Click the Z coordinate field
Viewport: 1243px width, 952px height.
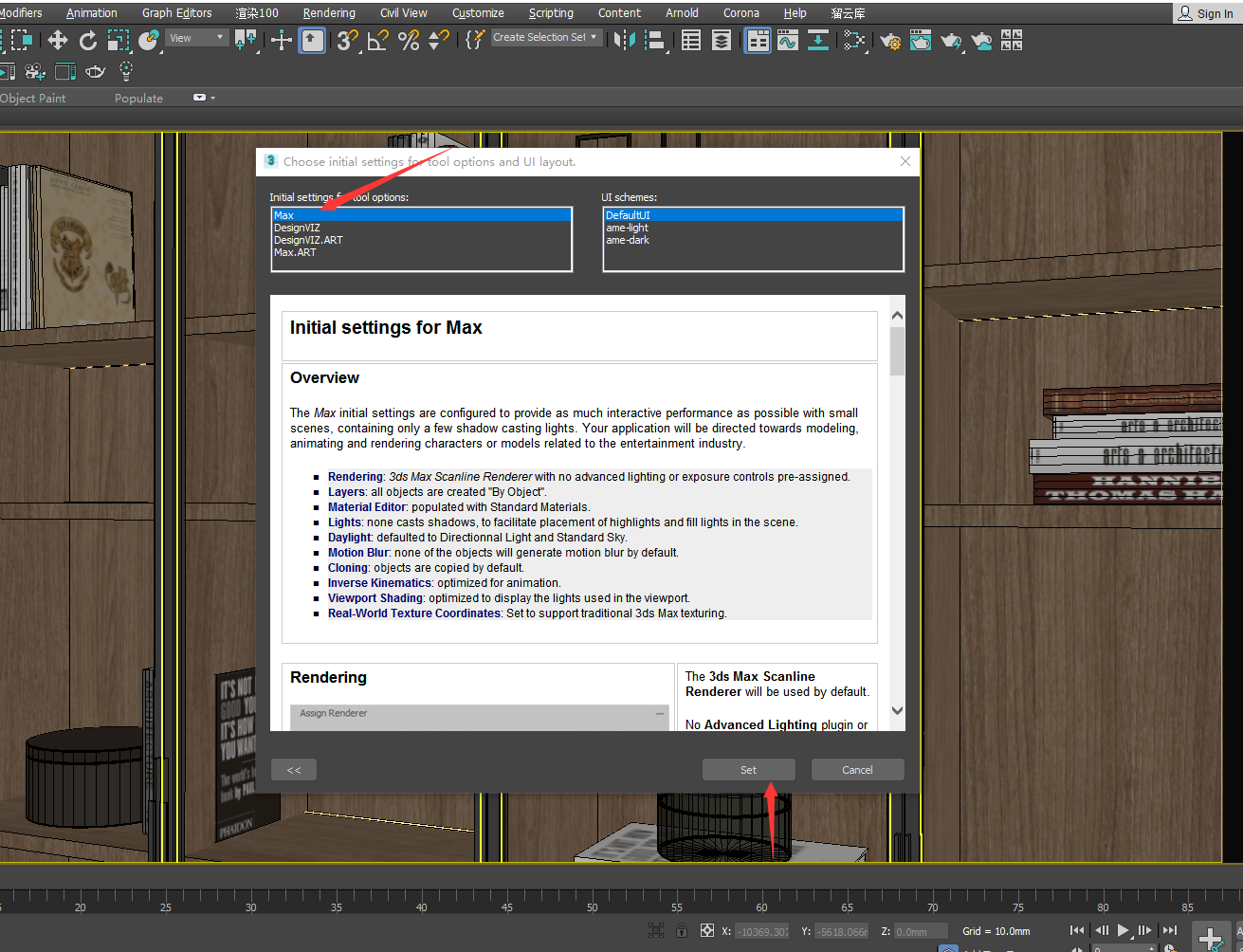(x=921, y=931)
